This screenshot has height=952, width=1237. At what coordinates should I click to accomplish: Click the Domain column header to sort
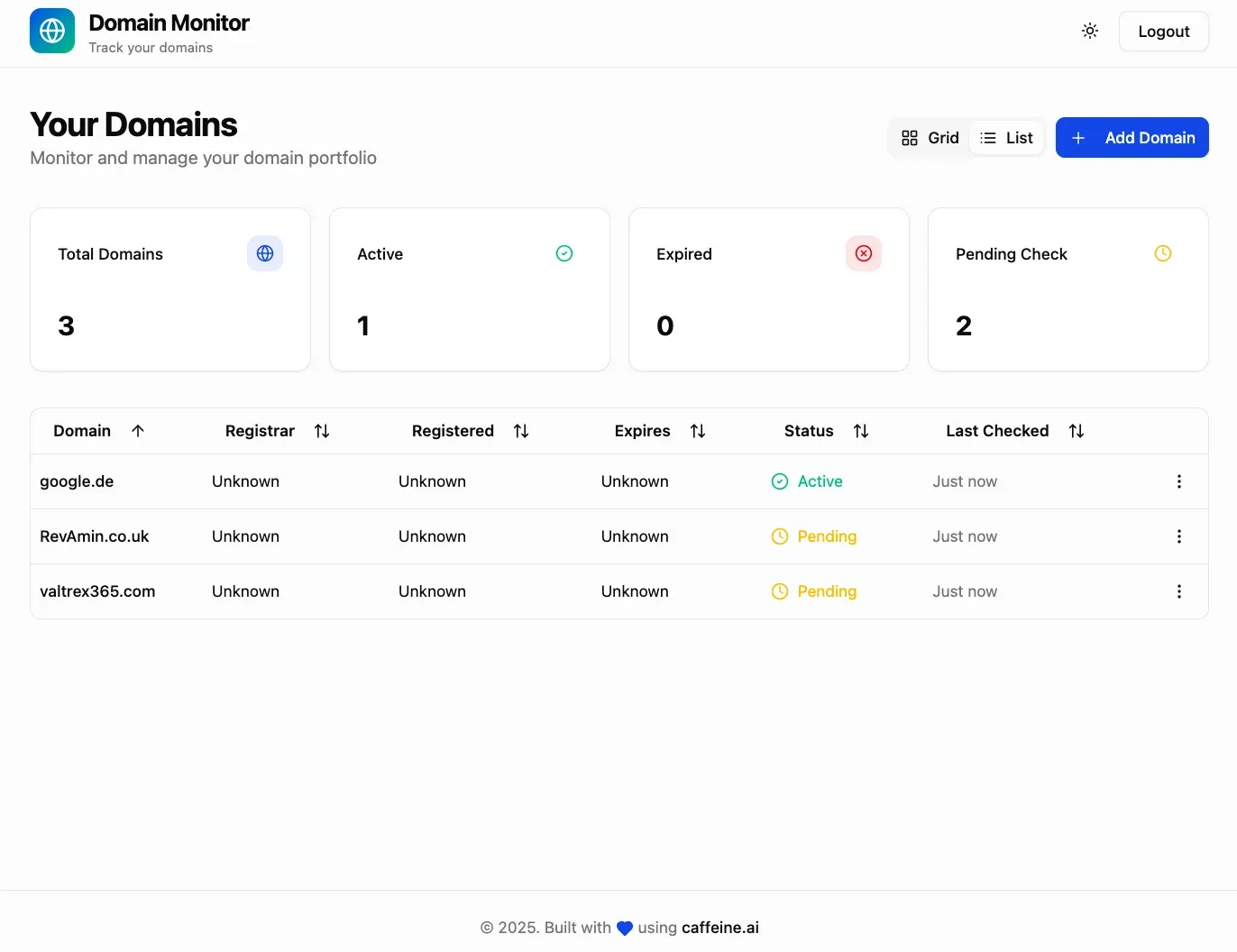pyautogui.click(x=82, y=431)
